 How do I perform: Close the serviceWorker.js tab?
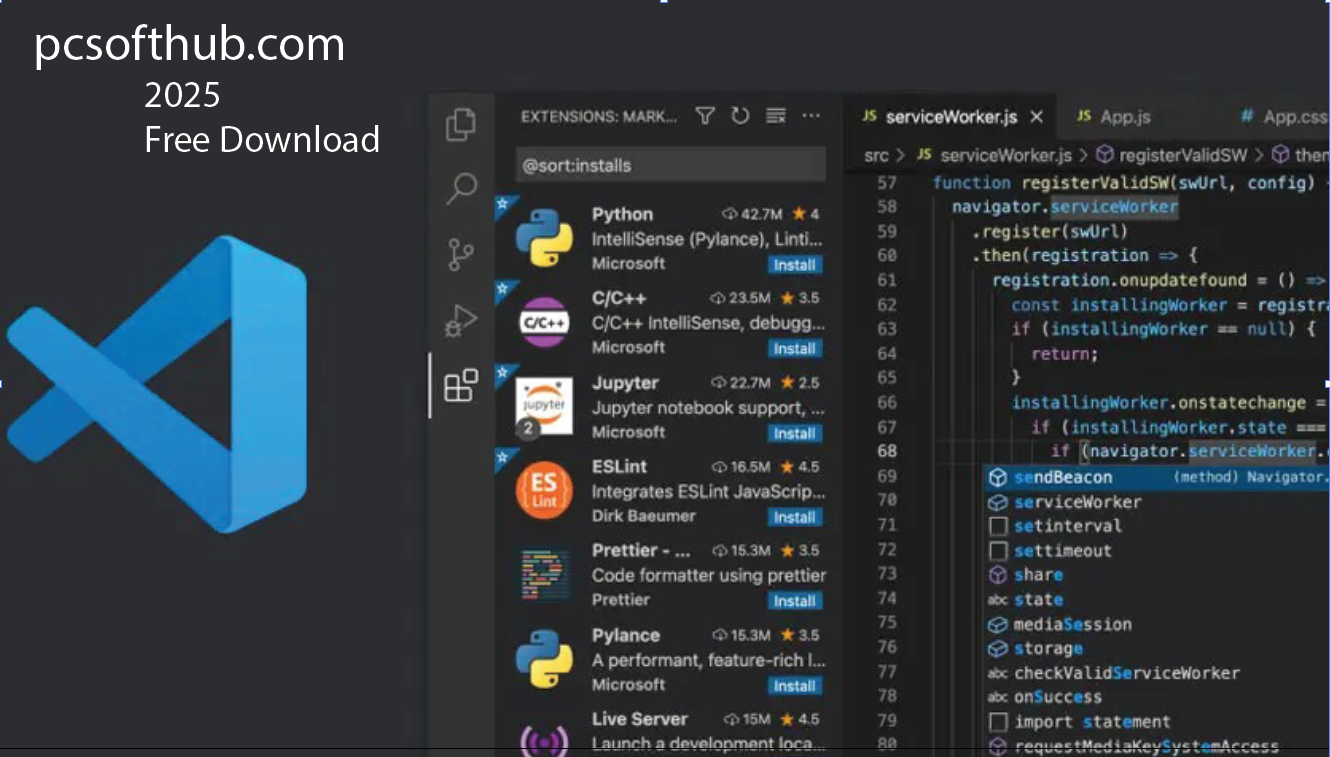tap(1037, 117)
